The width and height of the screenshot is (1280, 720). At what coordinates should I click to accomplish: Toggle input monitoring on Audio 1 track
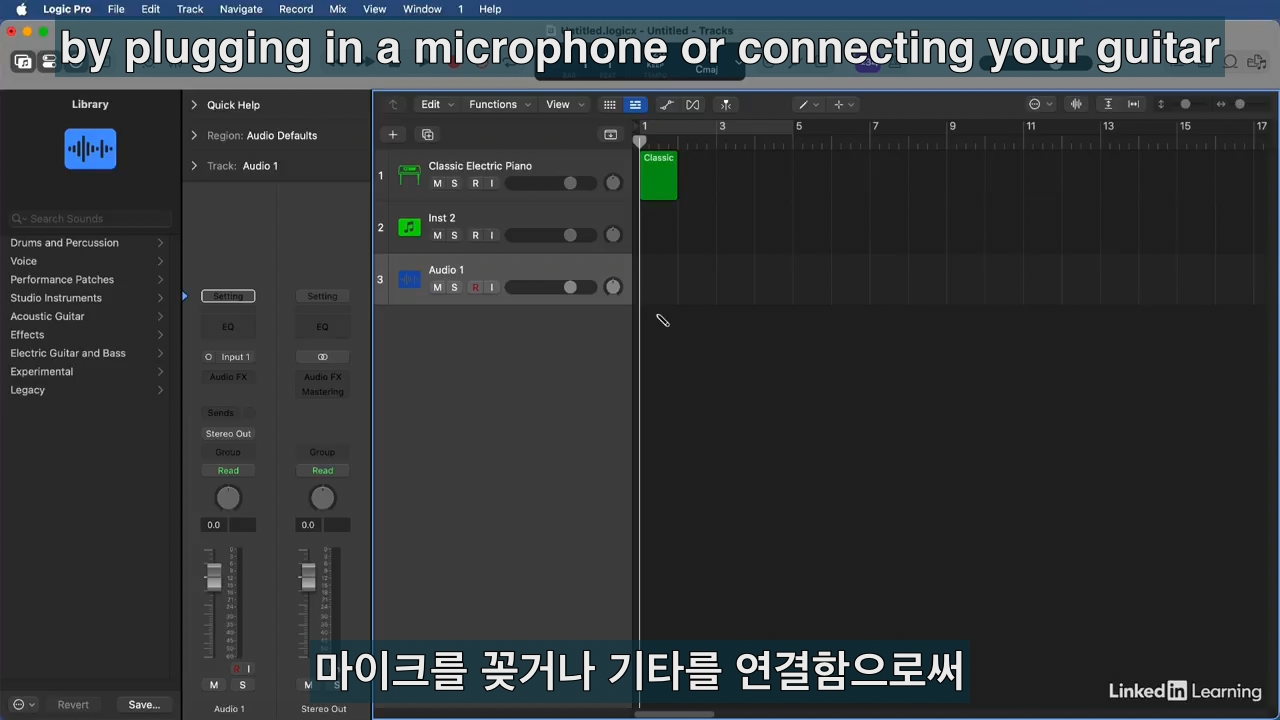[x=491, y=288]
